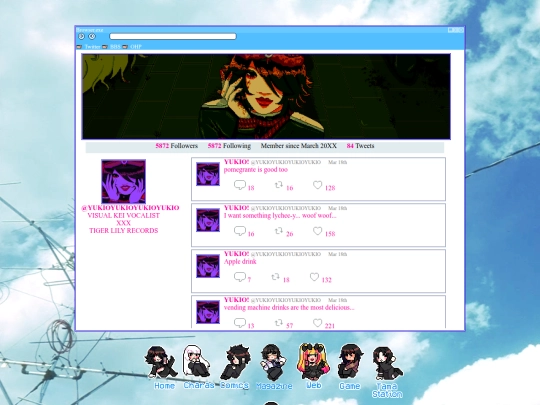Click the profile header banner image
Image resolution: width=540 pixels, height=405 pixels.
[266, 96]
